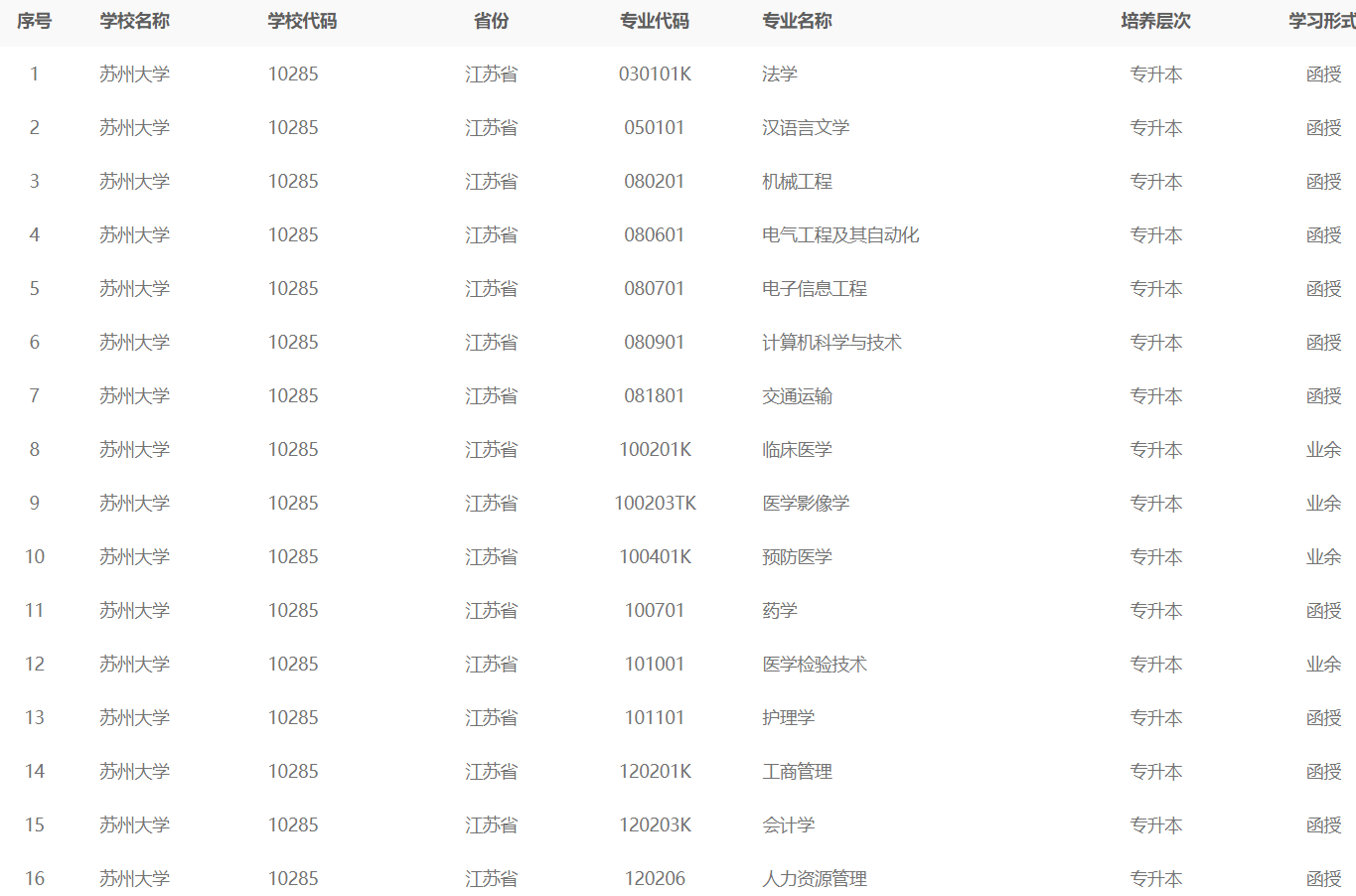Screen dimensions: 1356x896
Task: Select the 工商管理 major name cell
Action: point(797,772)
